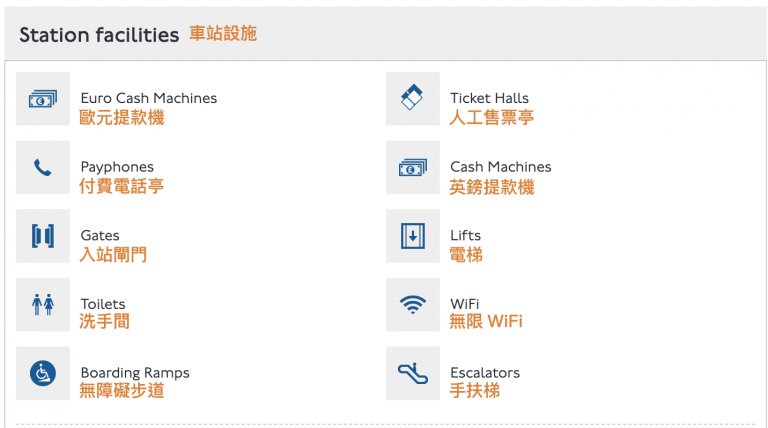Click the Escalators text label
This screenshot has height=428, width=768.
[485, 373]
